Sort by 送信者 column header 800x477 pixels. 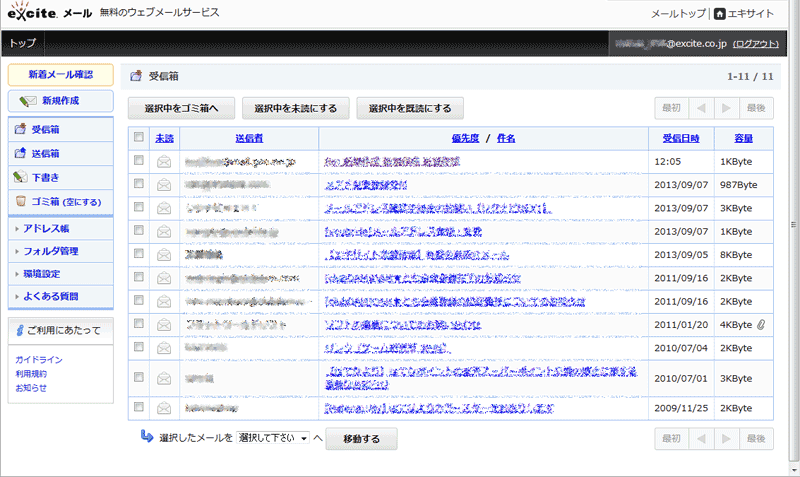pos(249,138)
